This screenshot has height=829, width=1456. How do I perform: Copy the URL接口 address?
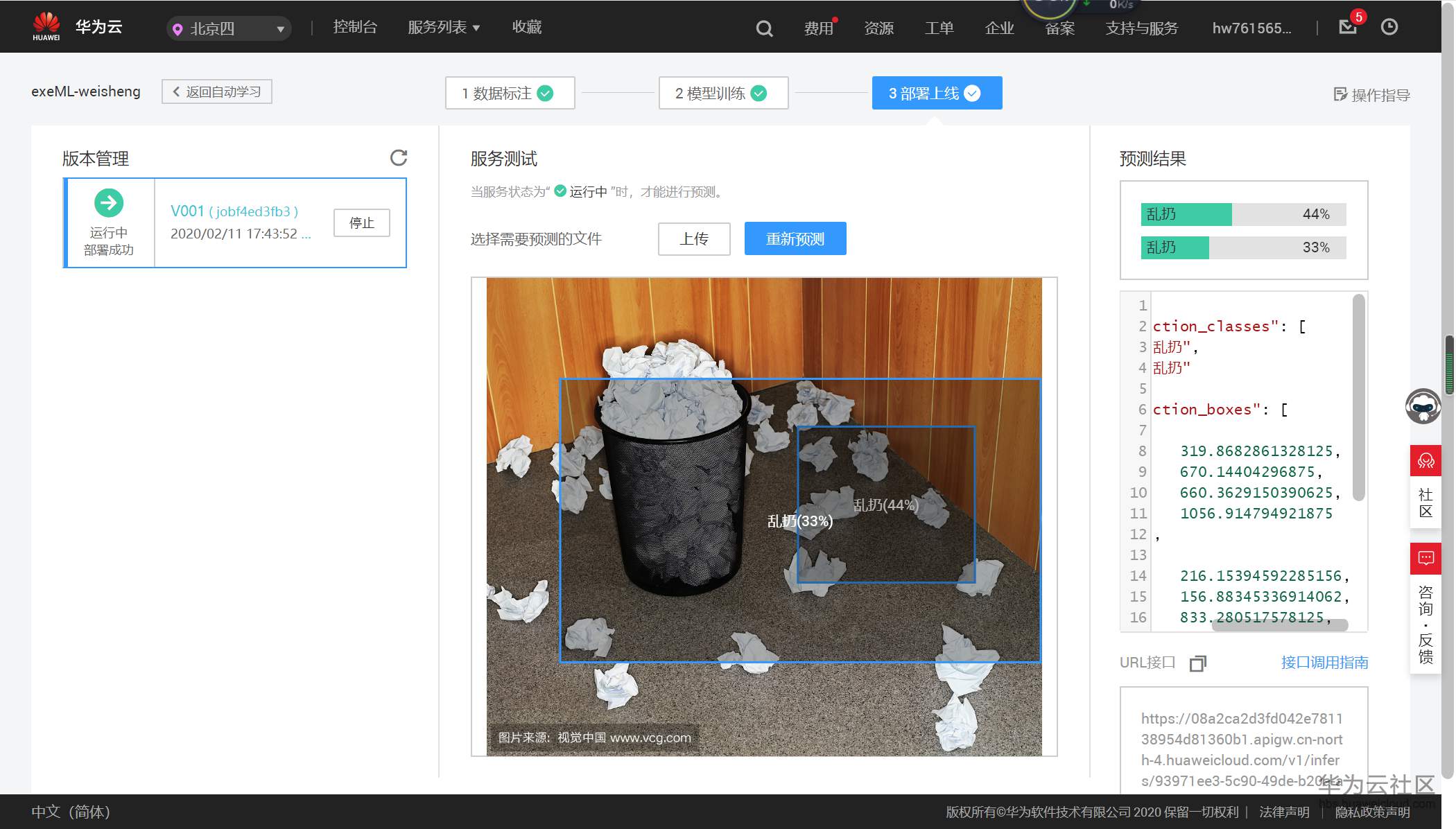coord(1197,663)
